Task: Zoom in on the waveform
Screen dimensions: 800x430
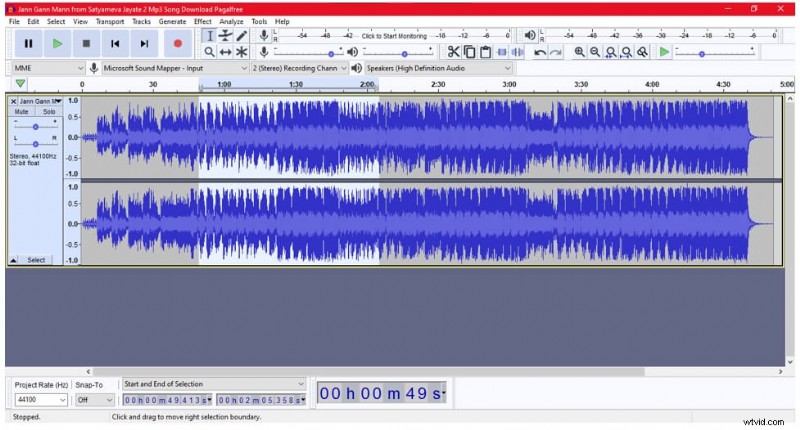Action: pyautogui.click(x=579, y=52)
